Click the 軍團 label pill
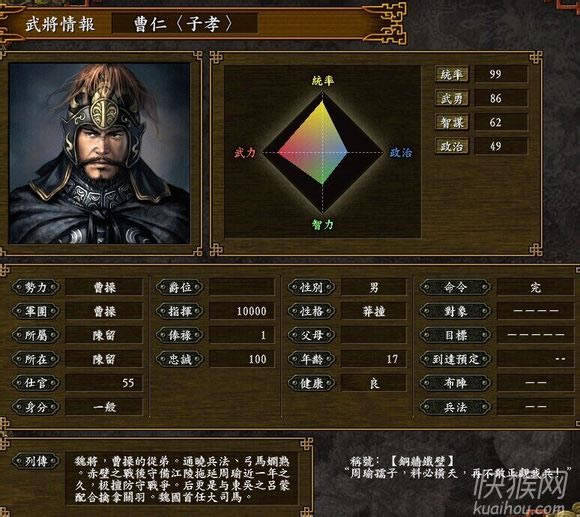Viewport: 580px width, 517px height. coord(36,311)
